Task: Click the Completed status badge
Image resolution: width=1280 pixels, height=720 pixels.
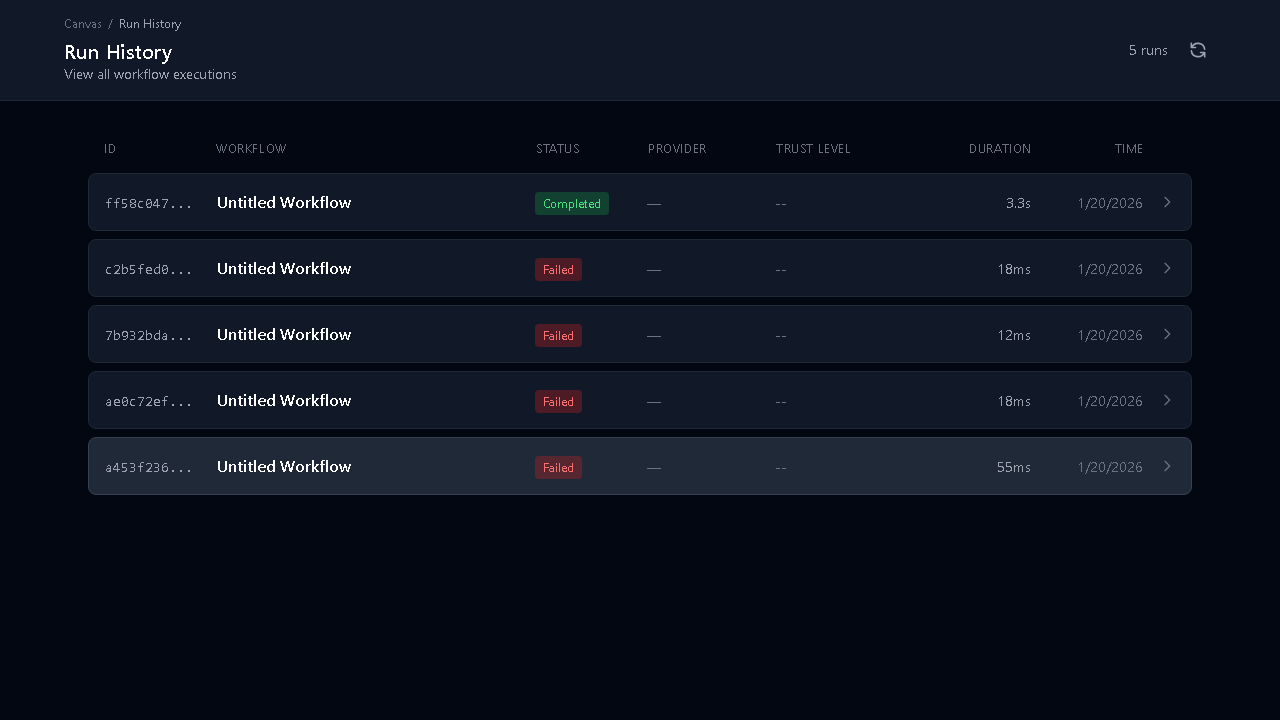Action: pos(572,203)
